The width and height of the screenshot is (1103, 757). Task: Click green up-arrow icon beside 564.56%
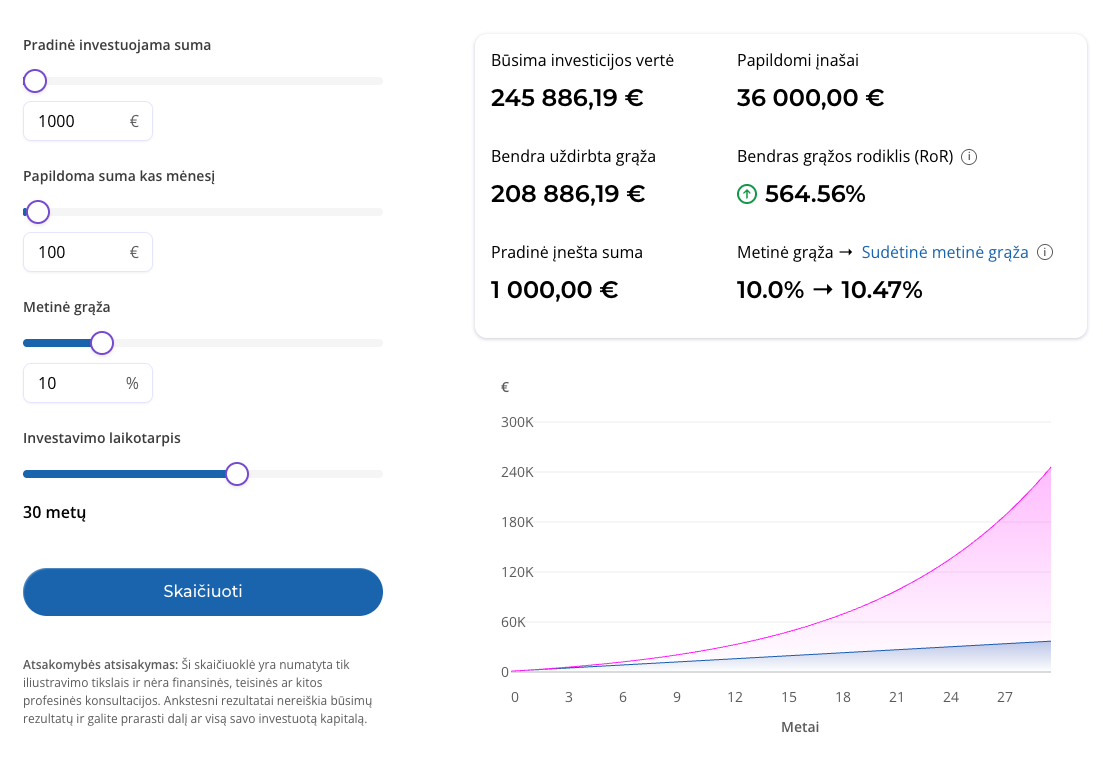[747, 194]
